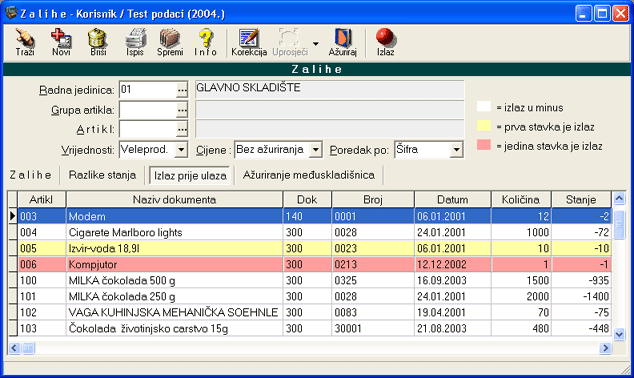Click the yellow prva stavka je izlaz swatch
This screenshot has height=378, width=634.
click(484, 126)
